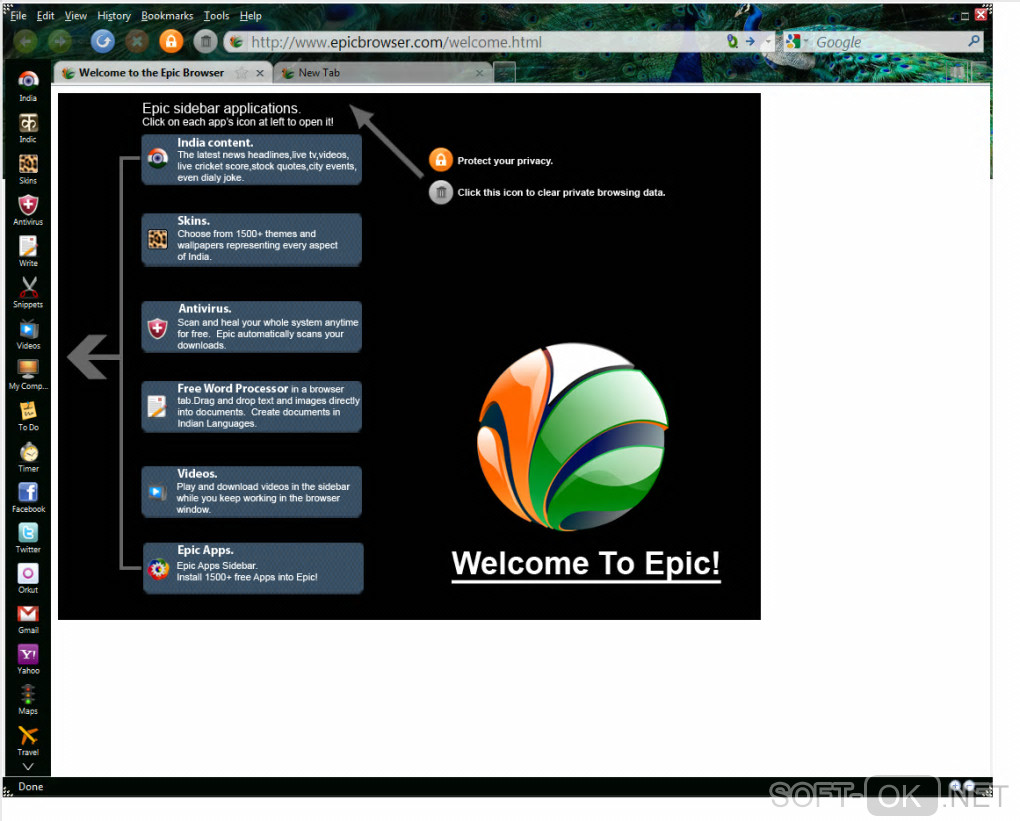Click the browser Forward arrow button
This screenshot has height=821, width=1020.
tap(60, 42)
